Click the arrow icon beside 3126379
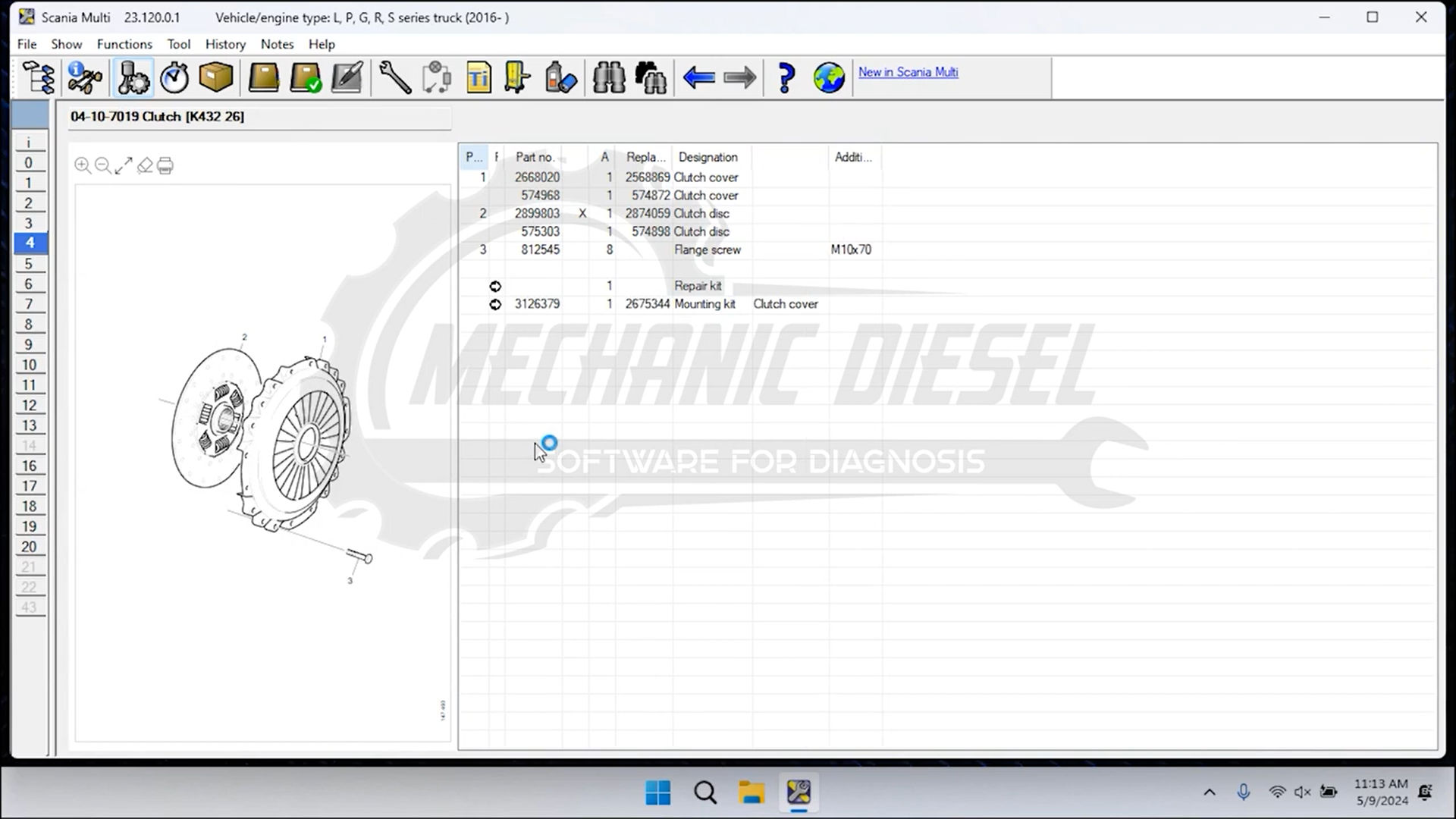The height and width of the screenshot is (819, 1456). click(x=495, y=304)
